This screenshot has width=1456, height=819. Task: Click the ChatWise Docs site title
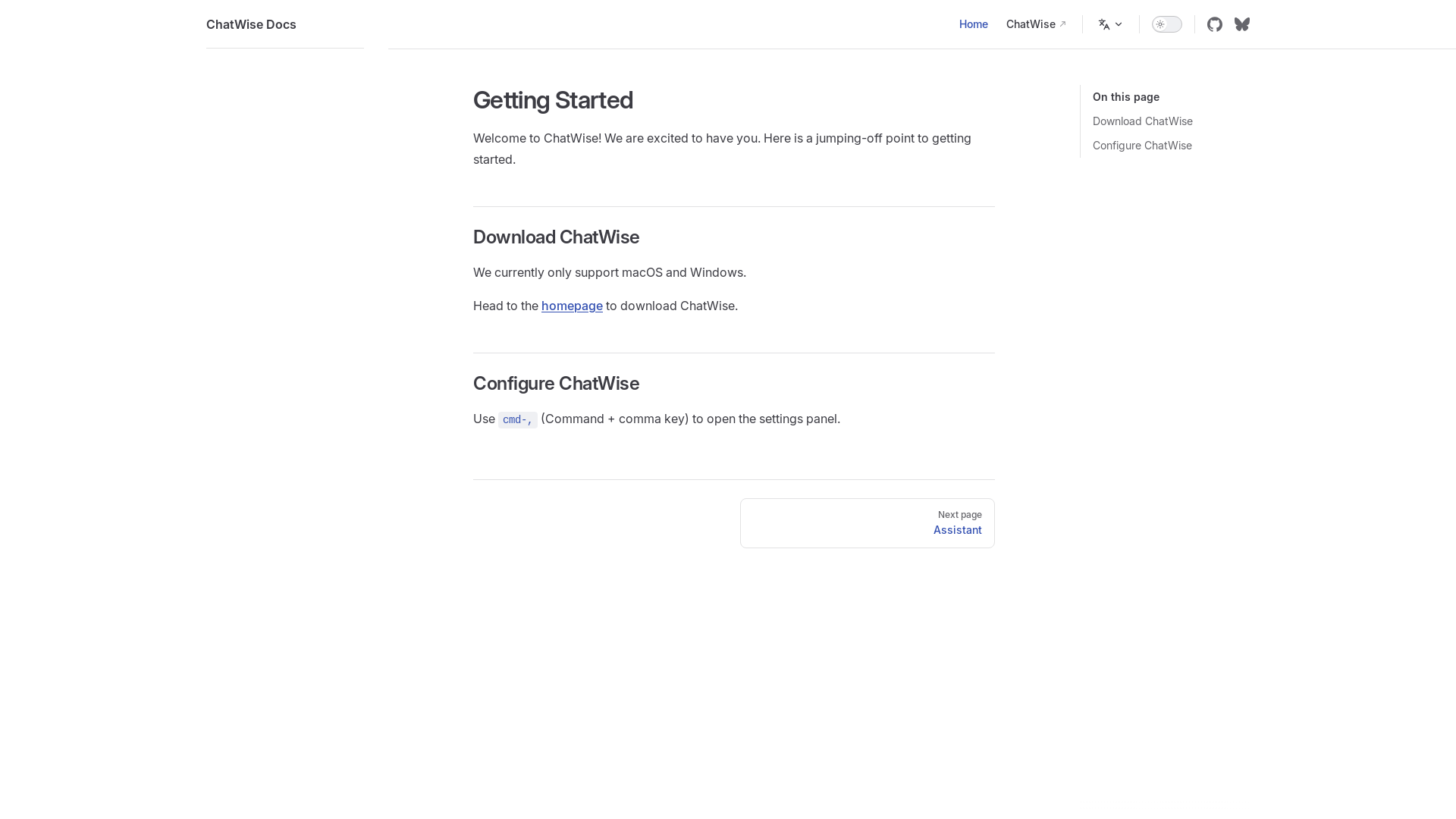tap(251, 24)
